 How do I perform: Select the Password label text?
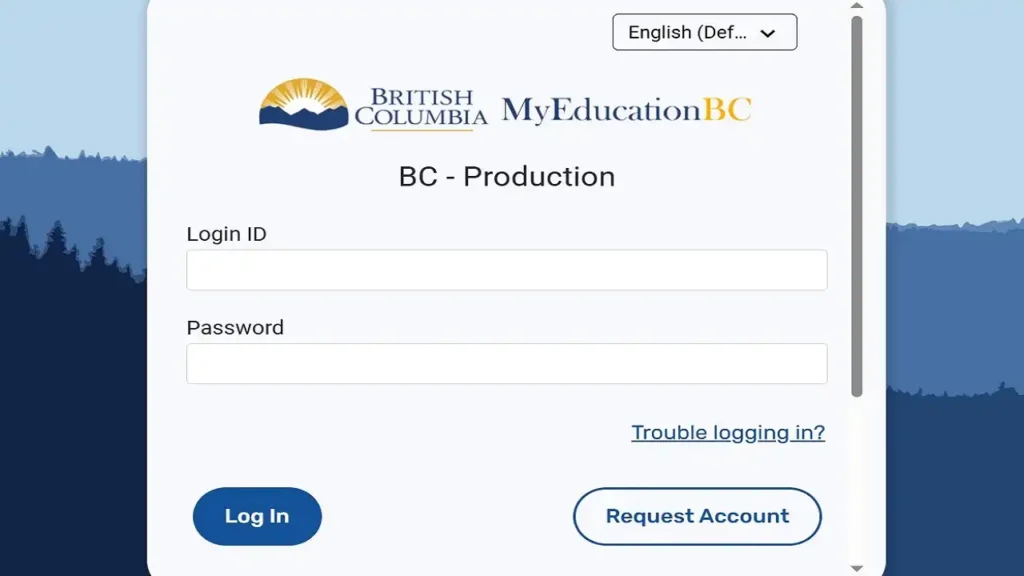tap(235, 327)
